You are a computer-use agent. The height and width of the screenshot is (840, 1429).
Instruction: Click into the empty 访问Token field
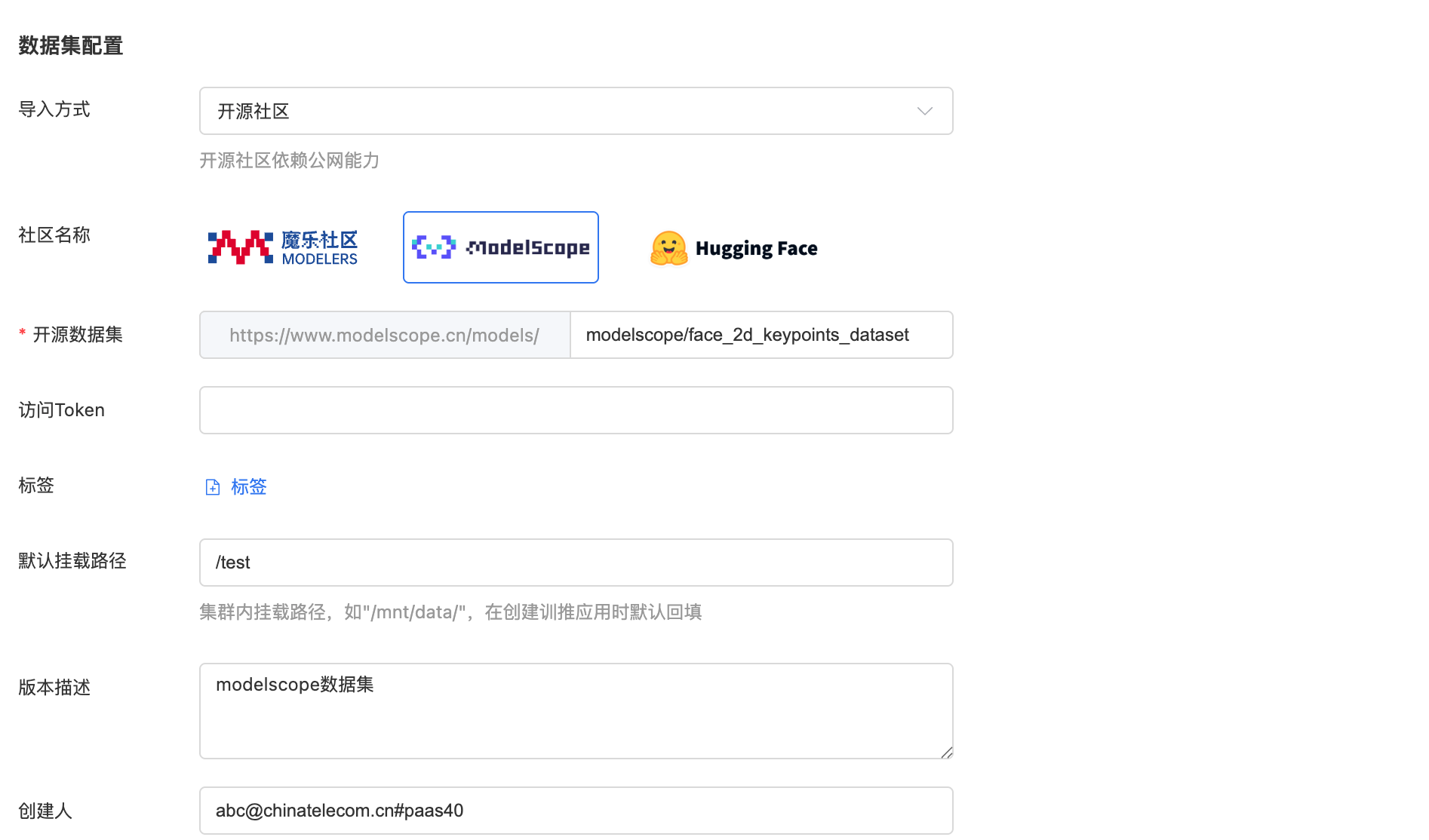[576, 410]
